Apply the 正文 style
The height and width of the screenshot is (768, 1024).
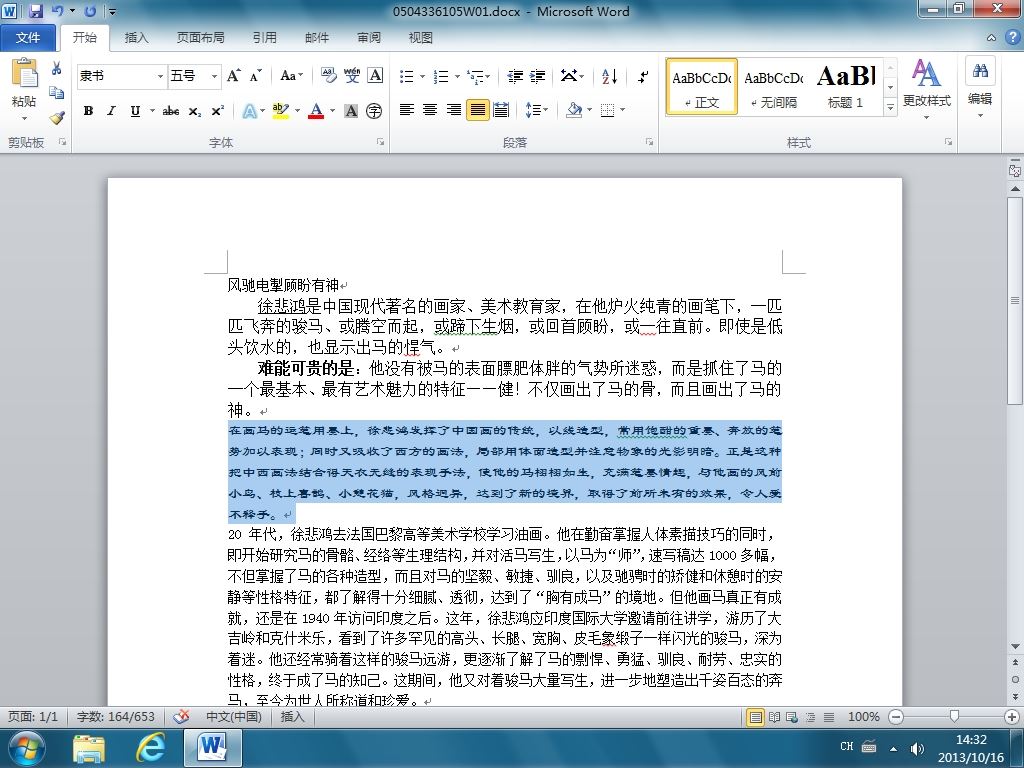click(701, 87)
